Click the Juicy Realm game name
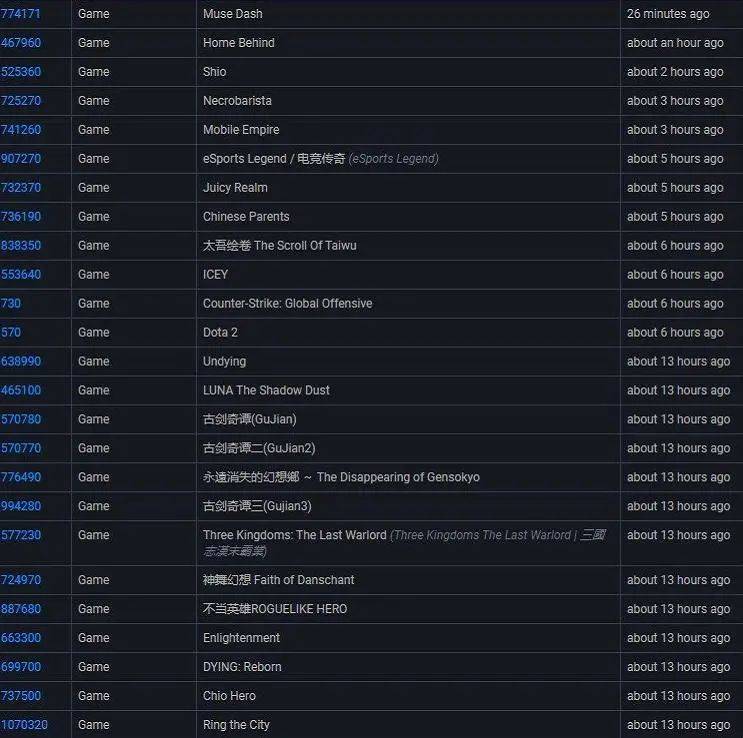743x738 pixels. 235,188
